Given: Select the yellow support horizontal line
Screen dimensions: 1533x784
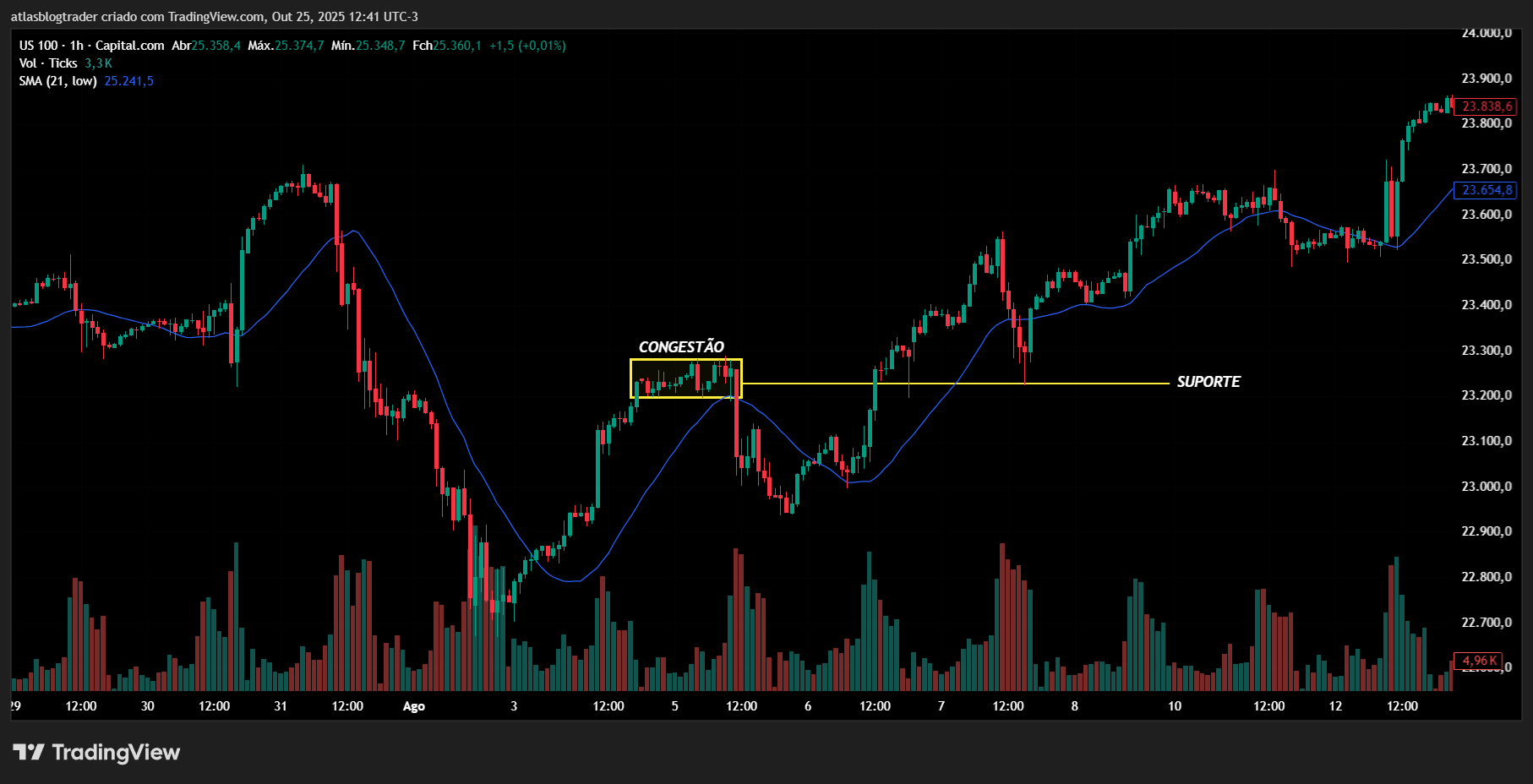Looking at the screenshot, I should click(955, 384).
